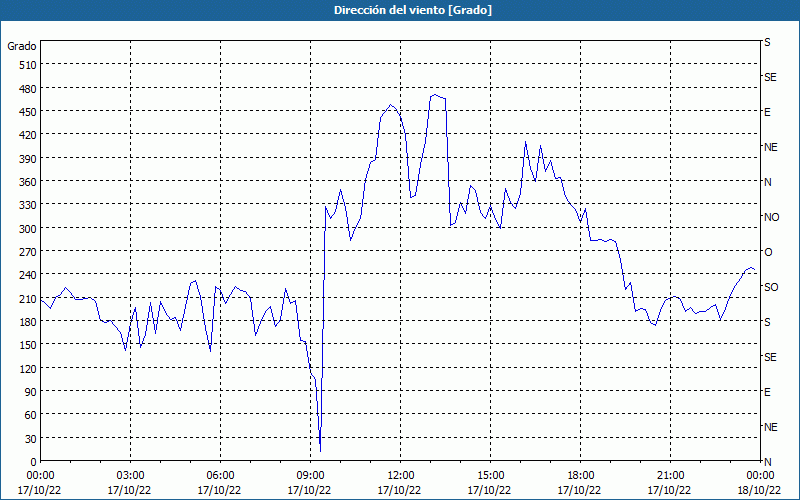Select the 17/10/22 date under 21:00

(669, 490)
